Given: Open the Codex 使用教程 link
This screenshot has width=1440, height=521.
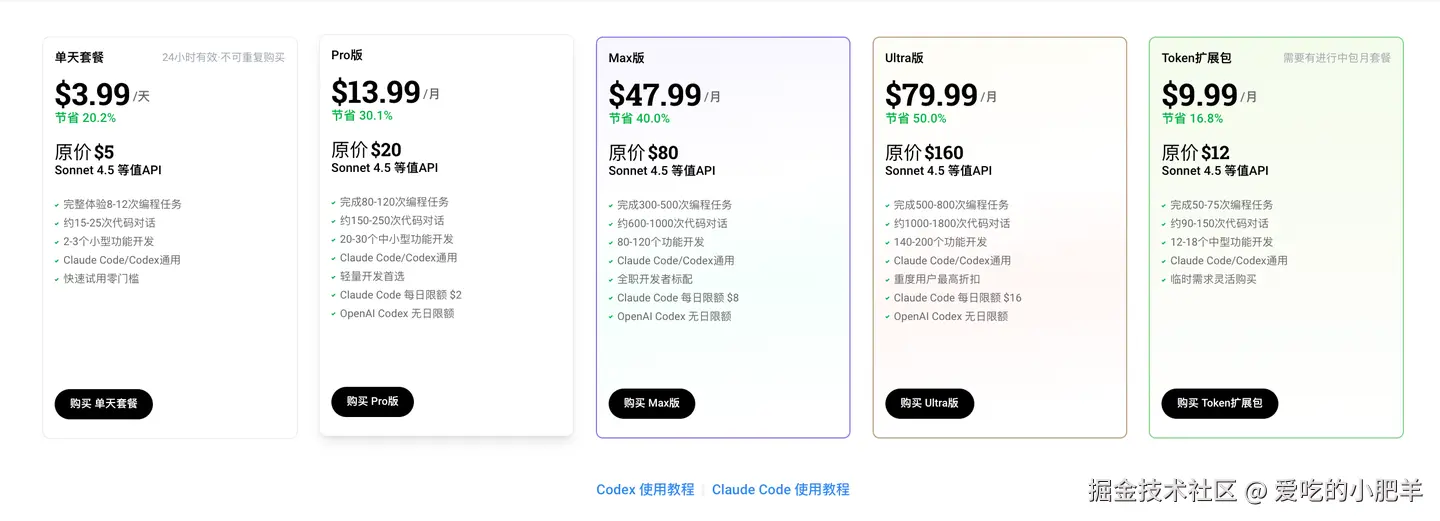Looking at the screenshot, I should pyautogui.click(x=645, y=490).
